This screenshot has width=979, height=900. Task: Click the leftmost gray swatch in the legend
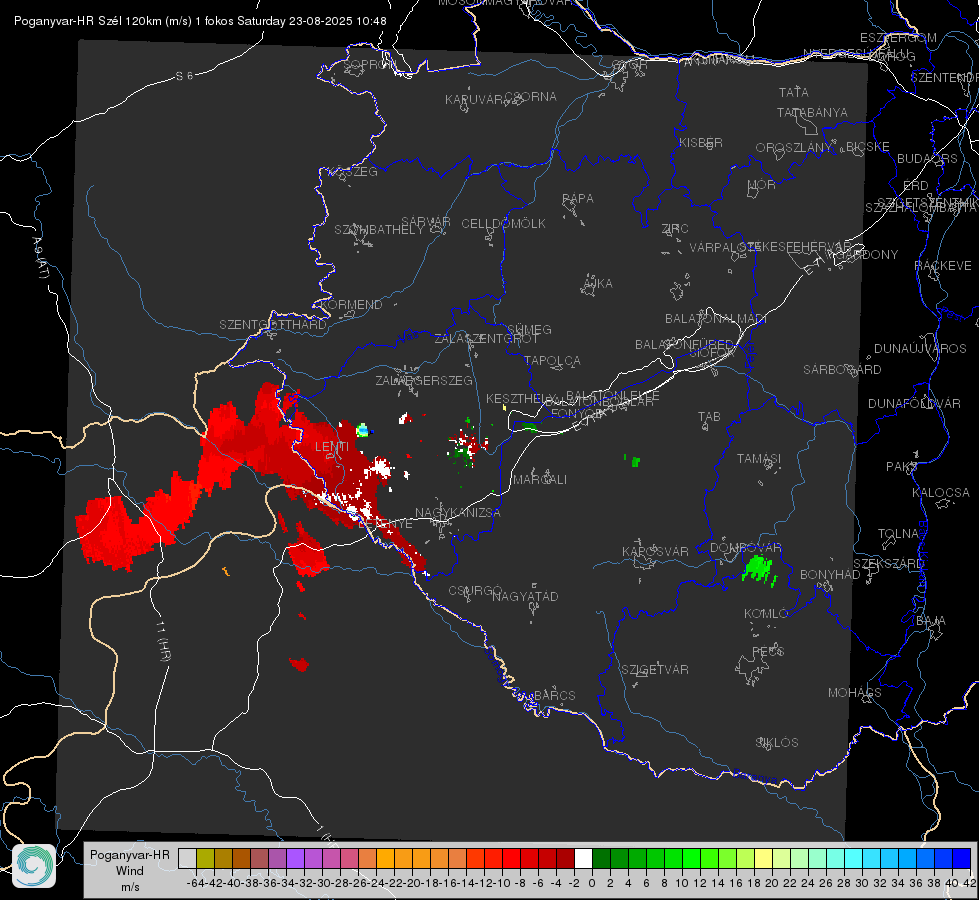pyautogui.click(x=187, y=858)
